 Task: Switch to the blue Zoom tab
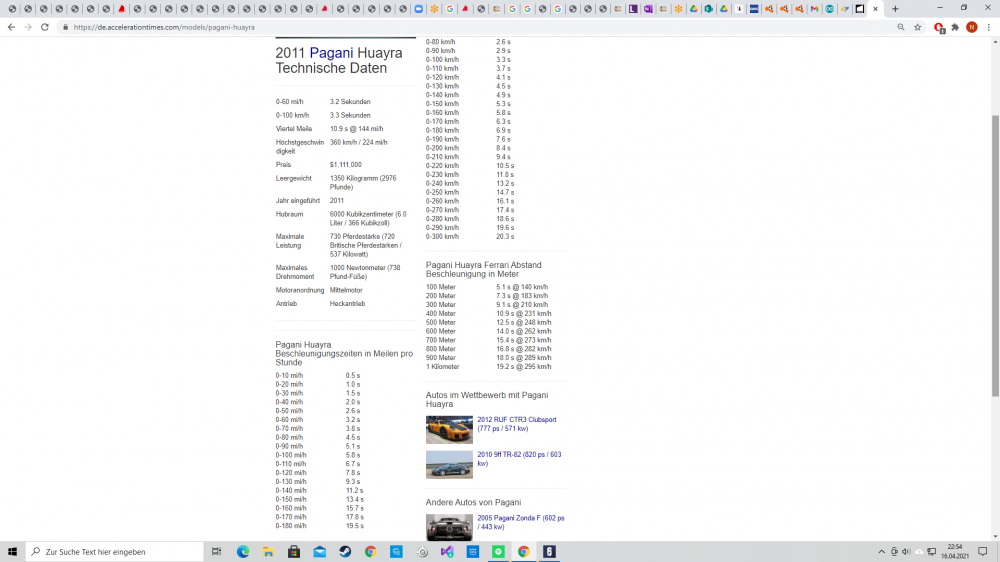[x=418, y=9]
